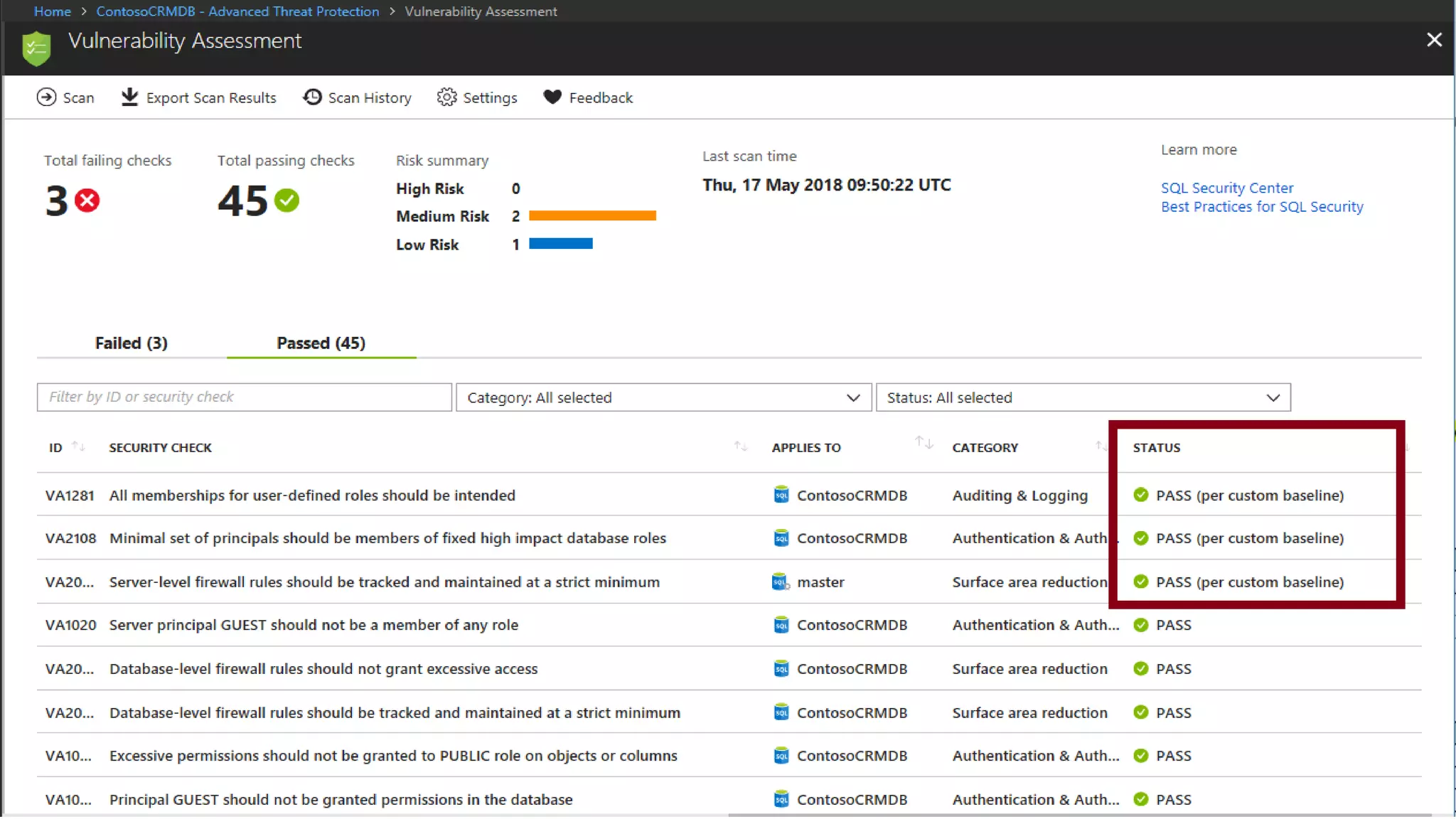Click green pass icon for VA1020

(x=1141, y=625)
